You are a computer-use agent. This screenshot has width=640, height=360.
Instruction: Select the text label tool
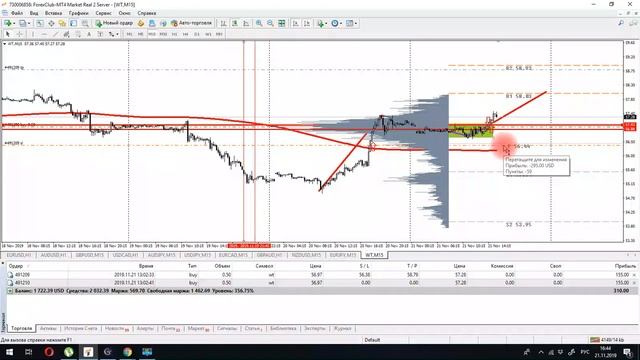click(x=100, y=34)
